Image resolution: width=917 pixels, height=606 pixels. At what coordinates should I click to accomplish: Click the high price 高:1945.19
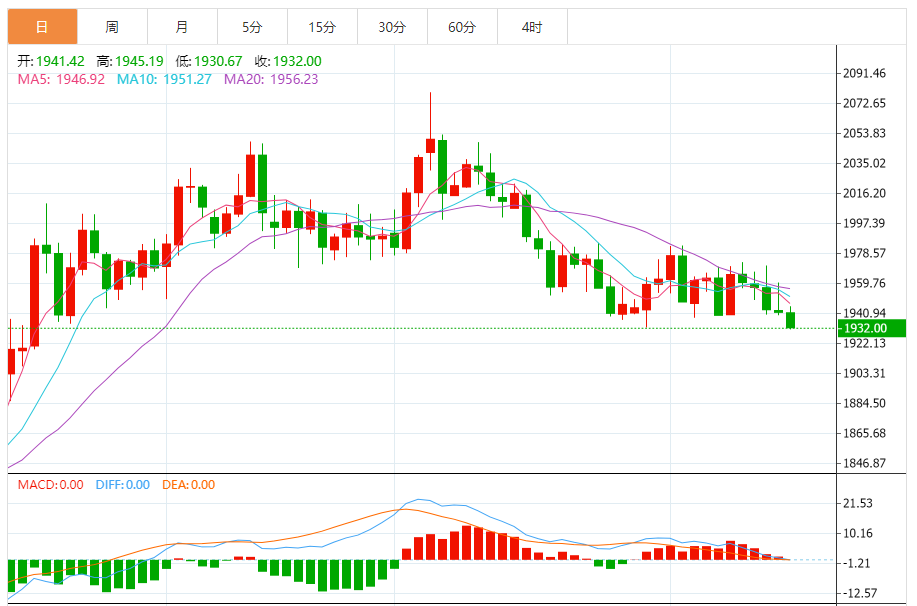point(130,61)
